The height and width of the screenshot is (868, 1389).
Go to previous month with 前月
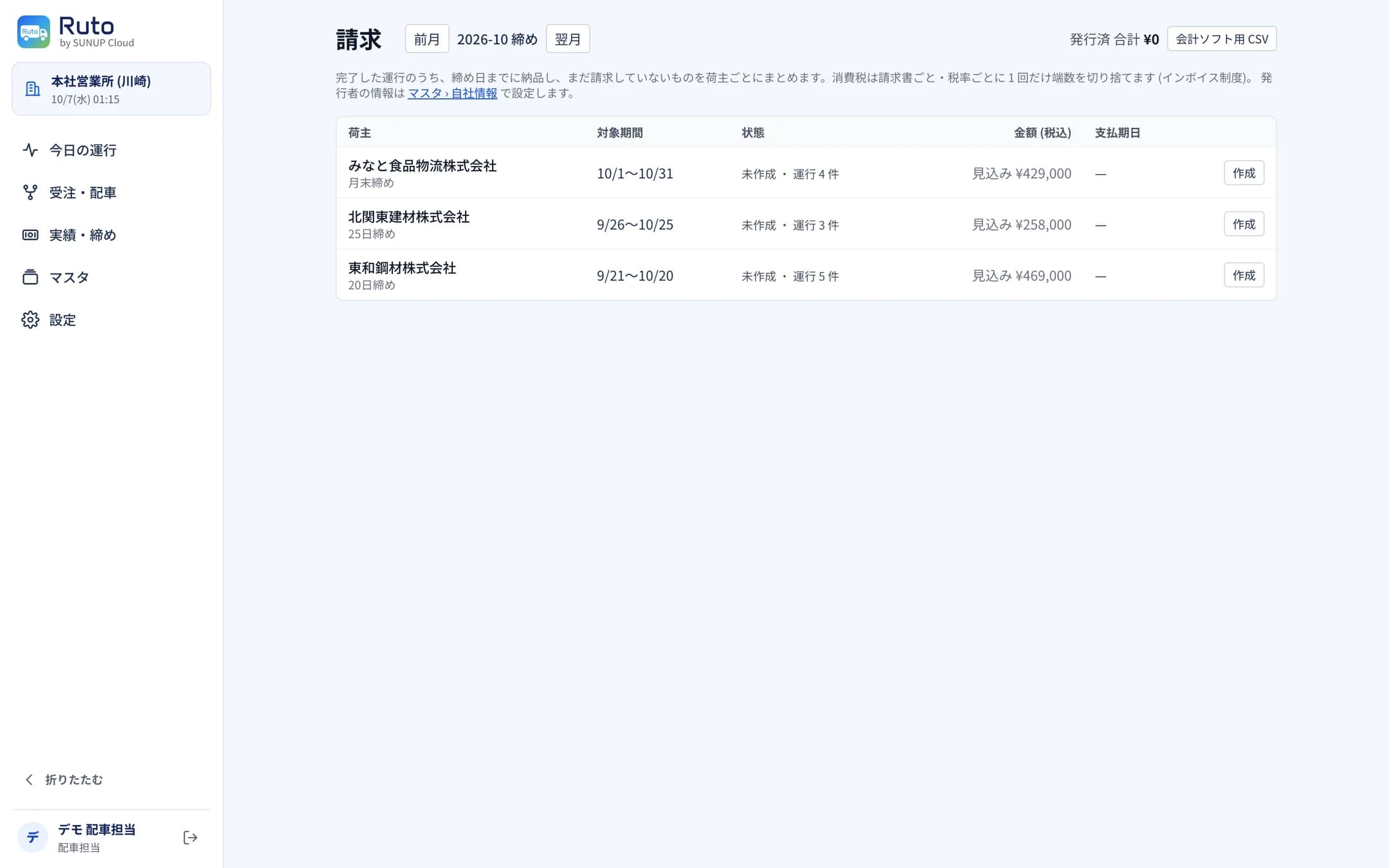click(x=427, y=39)
